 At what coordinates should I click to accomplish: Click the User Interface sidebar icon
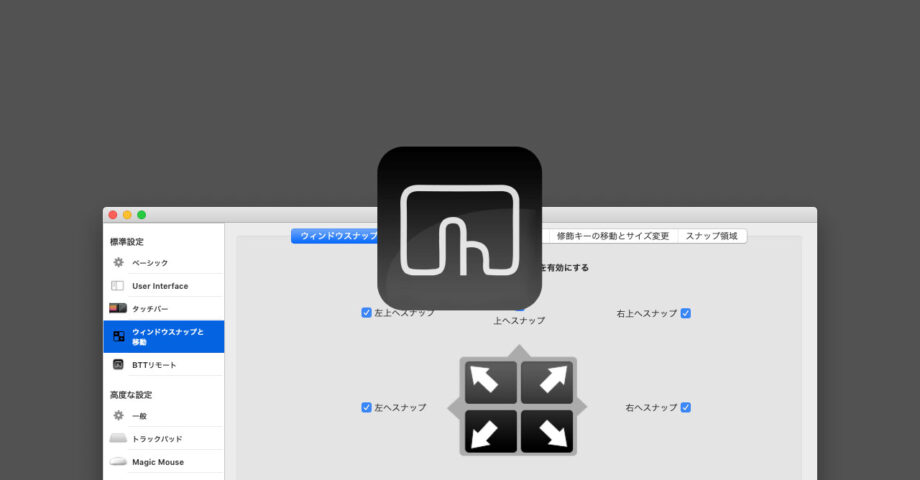[x=117, y=286]
